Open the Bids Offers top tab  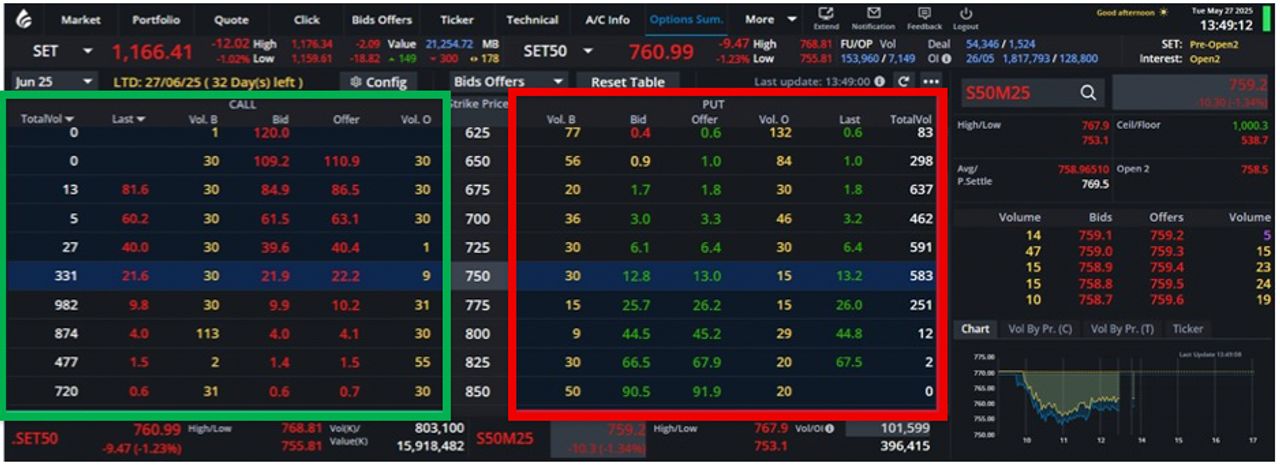pyautogui.click(x=381, y=19)
